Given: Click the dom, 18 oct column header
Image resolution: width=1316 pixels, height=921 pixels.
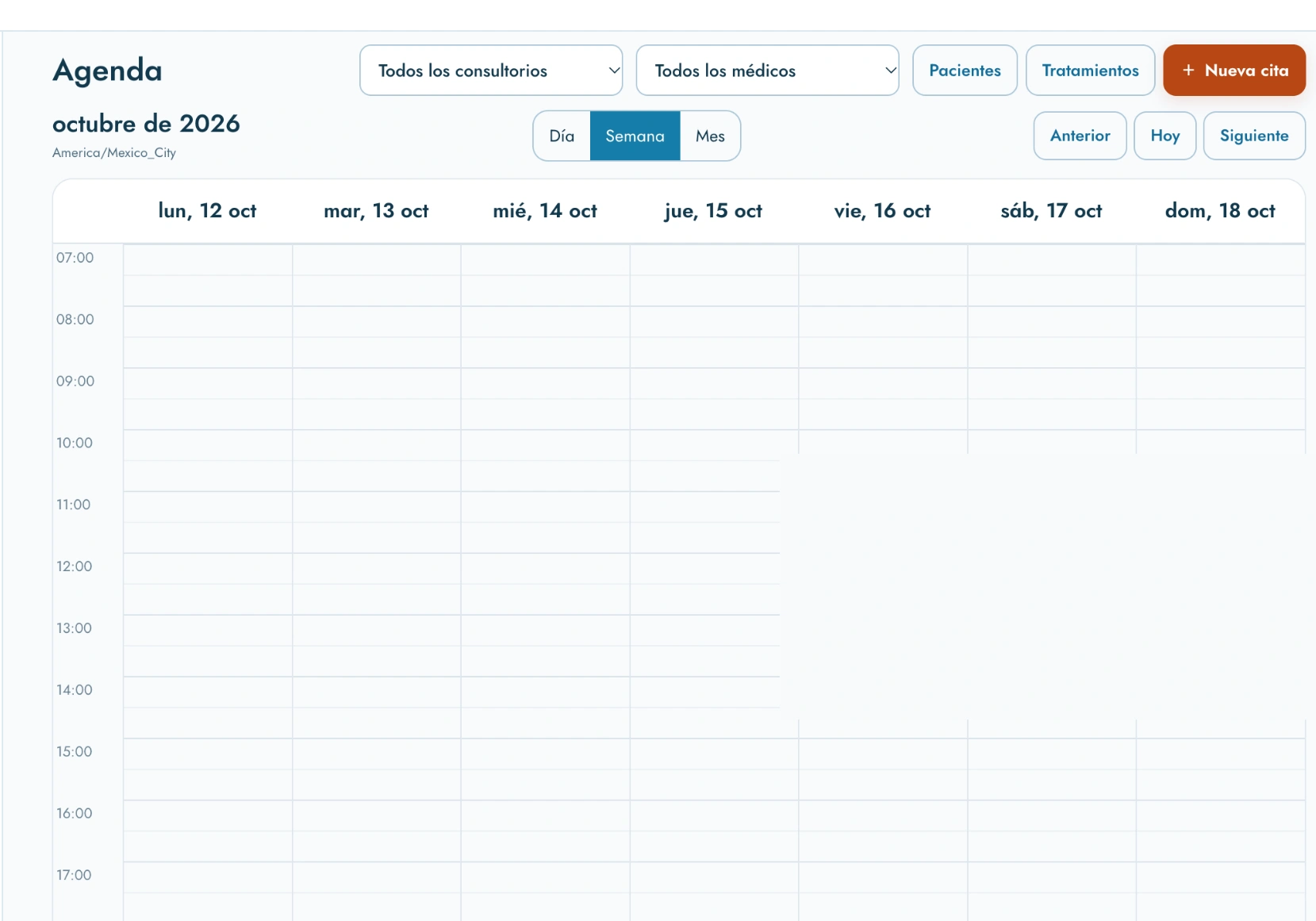Looking at the screenshot, I should 1220,211.
